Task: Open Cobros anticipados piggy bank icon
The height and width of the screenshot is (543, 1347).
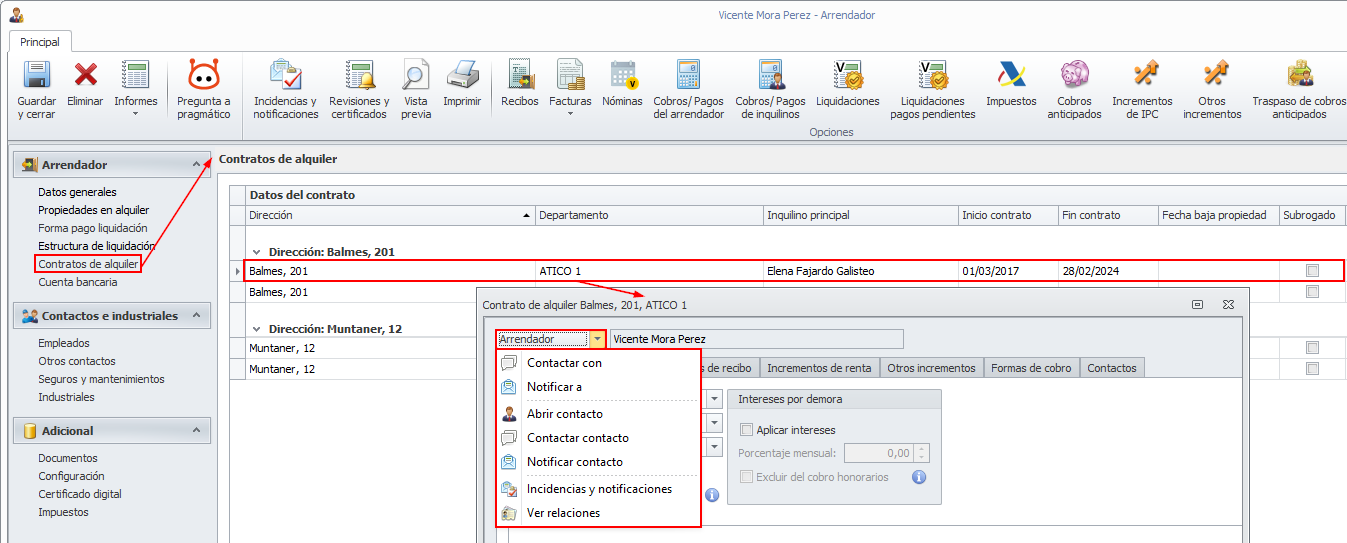Action: tap(1074, 75)
